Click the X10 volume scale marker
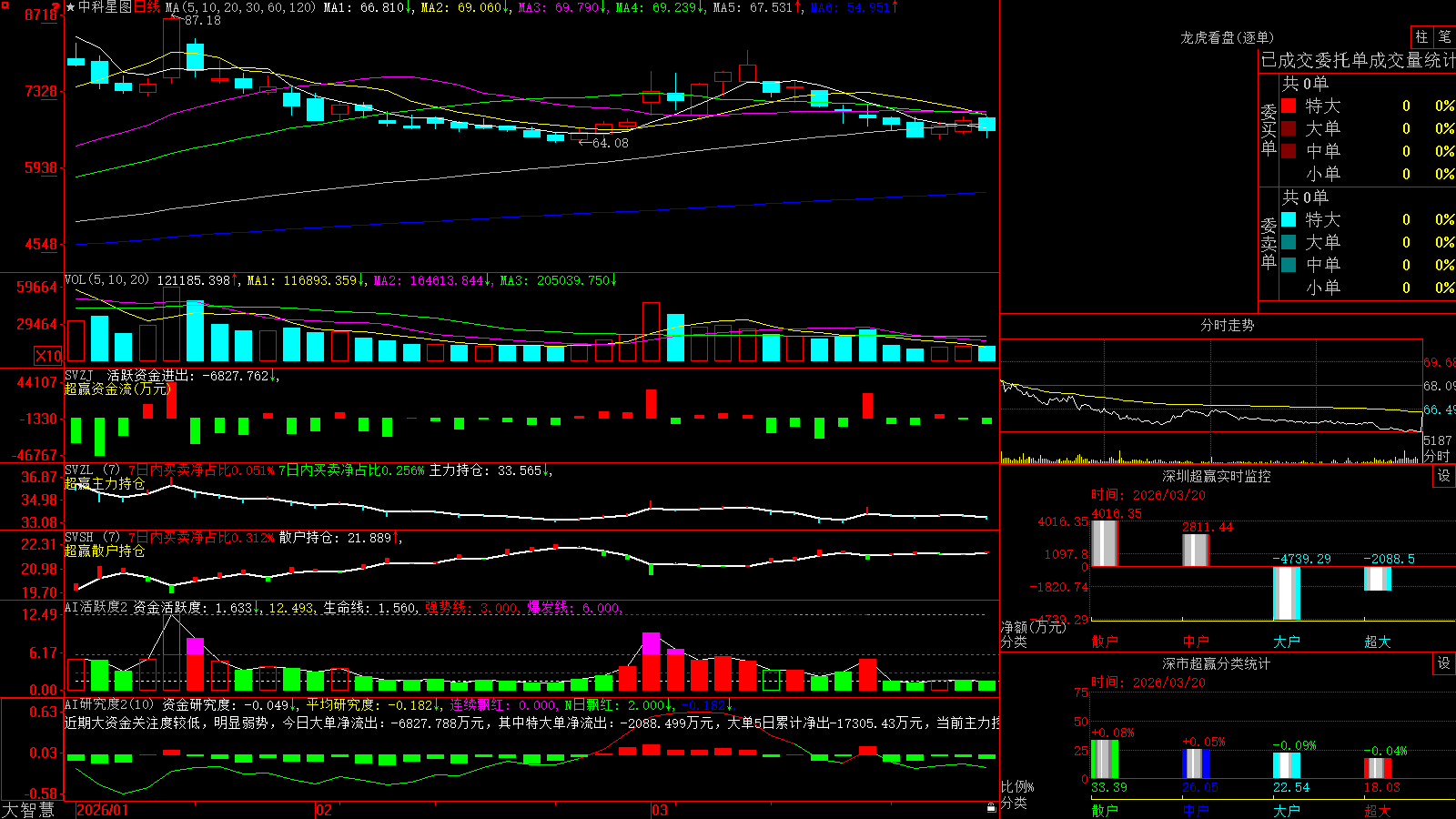This screenshot has width=1456, height=819. [48, 356]
